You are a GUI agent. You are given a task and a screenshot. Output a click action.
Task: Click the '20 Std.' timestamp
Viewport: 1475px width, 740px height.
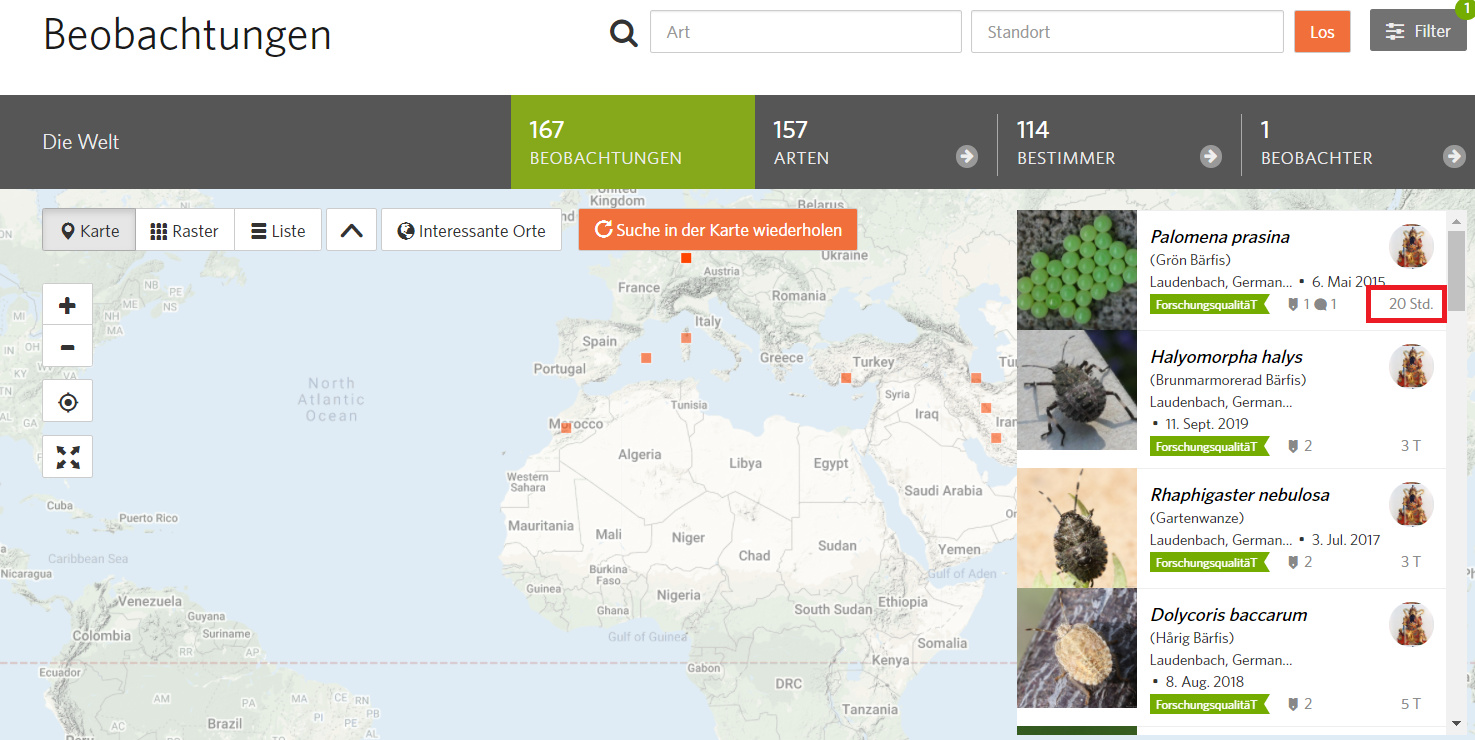(1410, 304)
